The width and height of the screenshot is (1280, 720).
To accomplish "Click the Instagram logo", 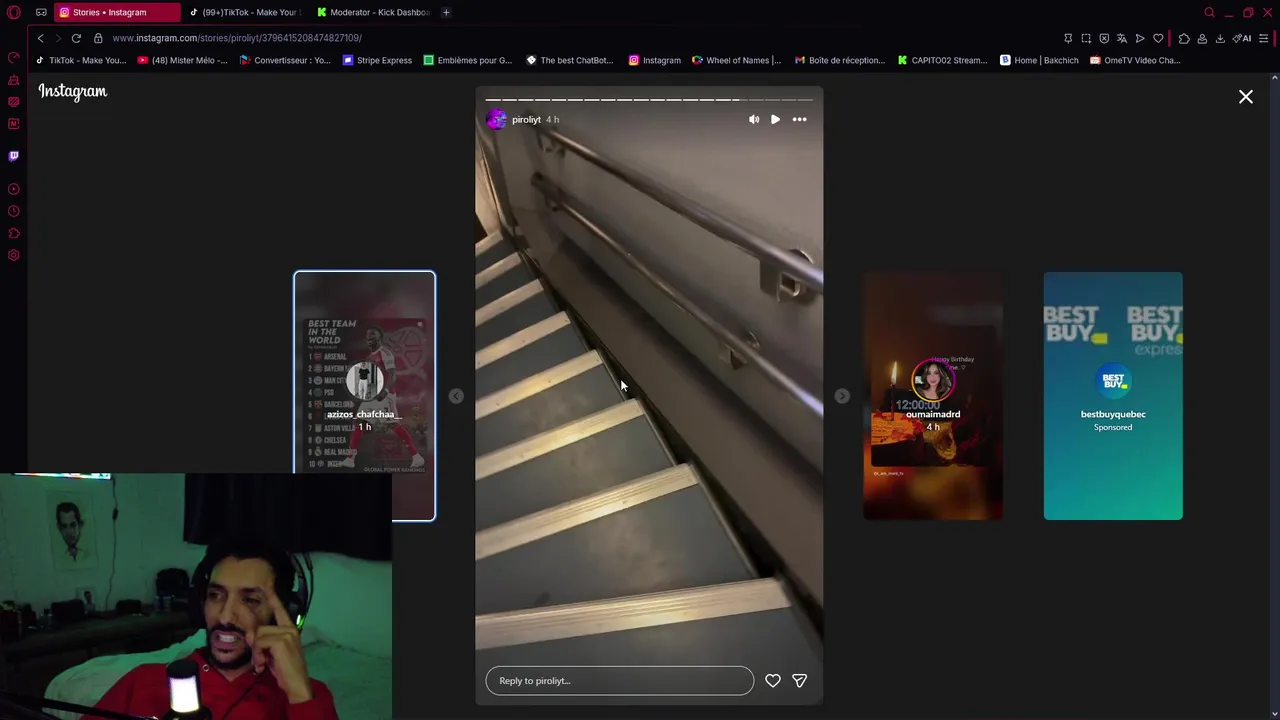I will tap(73, 91).
